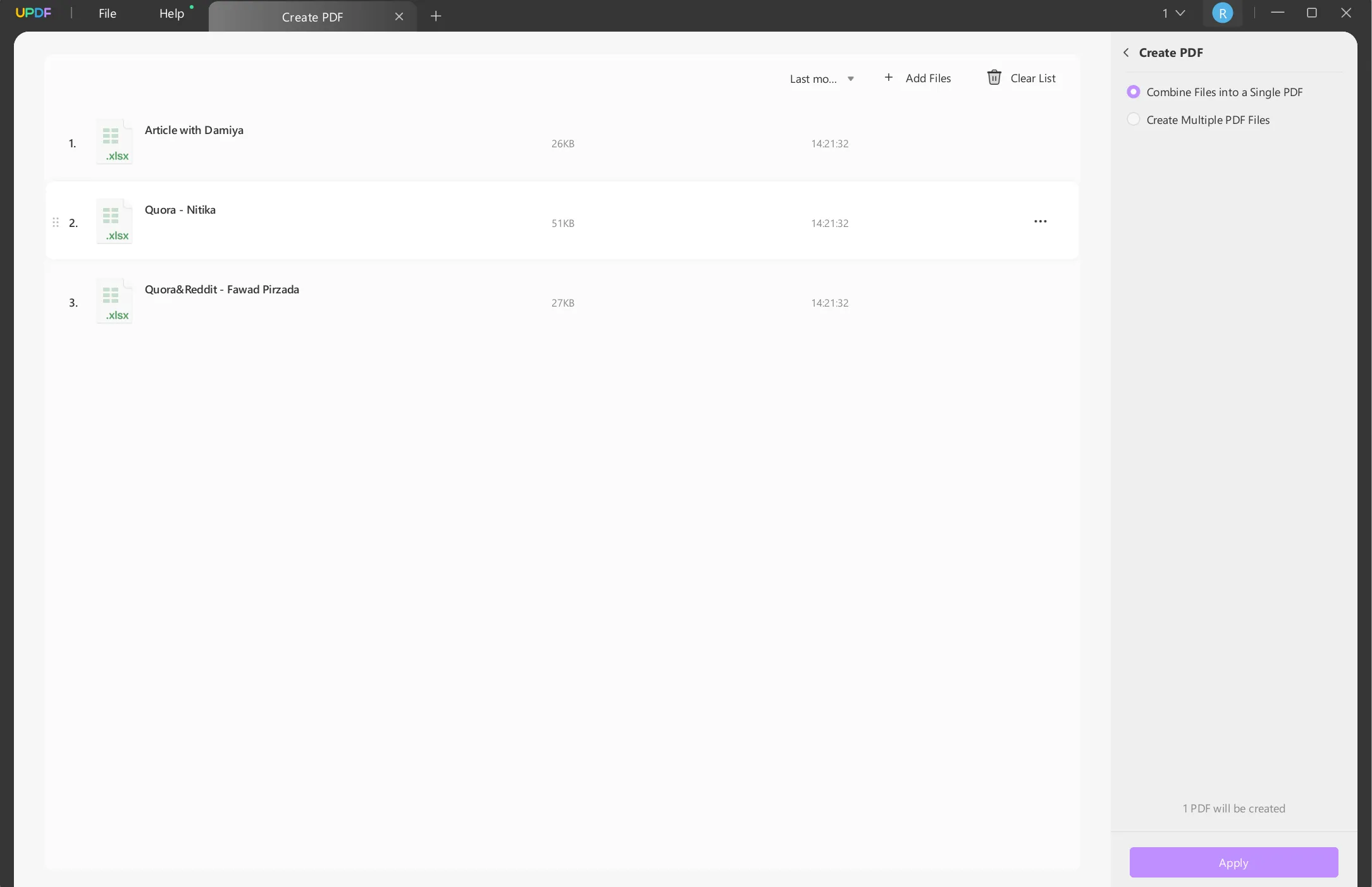Screen dimensions: 1372x887
Task: Select Combine Files into a Single PDF
Action: pos(1134,92)
